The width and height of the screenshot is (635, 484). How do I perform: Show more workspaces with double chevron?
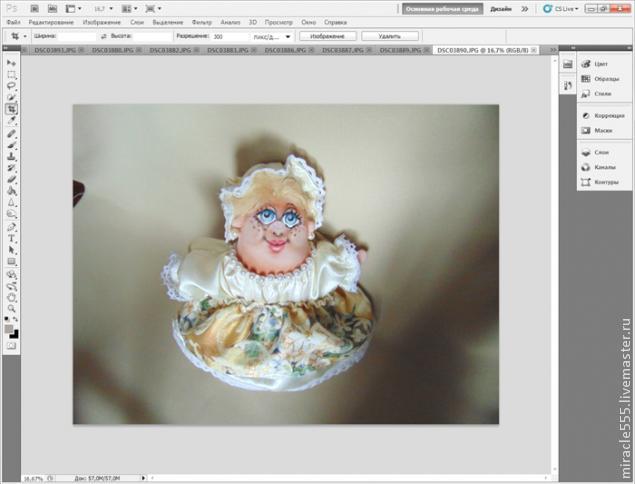[x=524, y=9]
